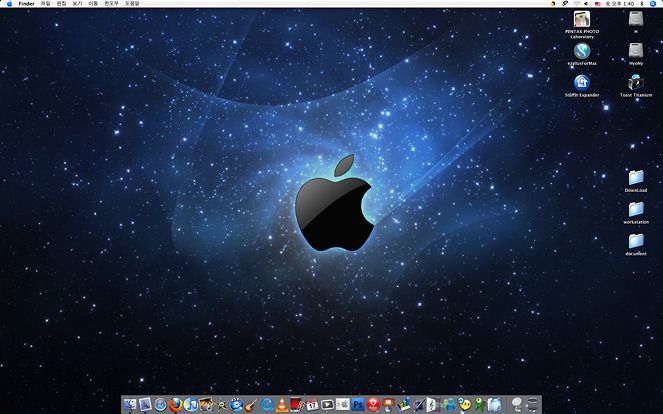Open gray Apple logo icon in Dock
This screenshot has width=663, height=414.
click(x=343, y=405)
